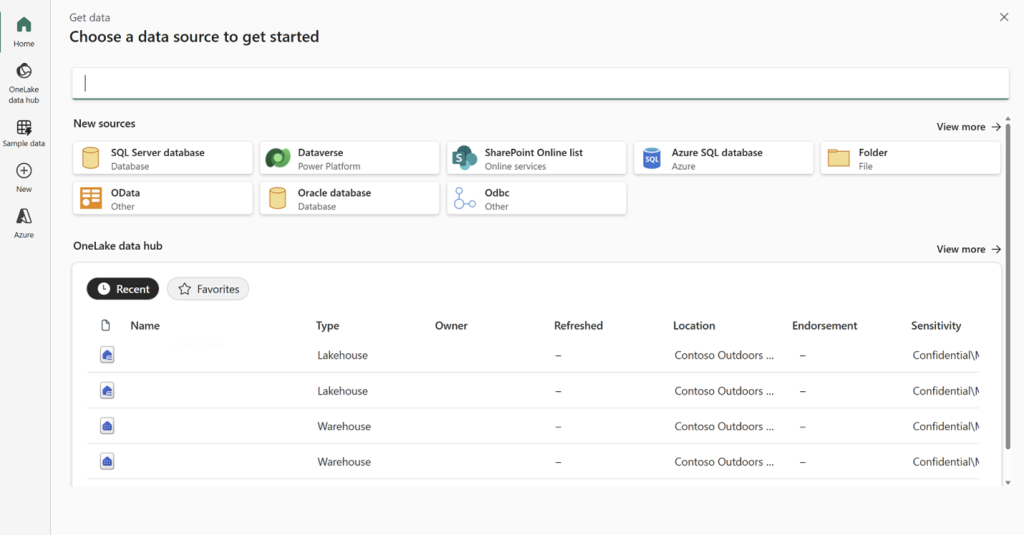Click View more for New sources
The height and width of the screenshot is (535, 1024).
click(968, 127)
